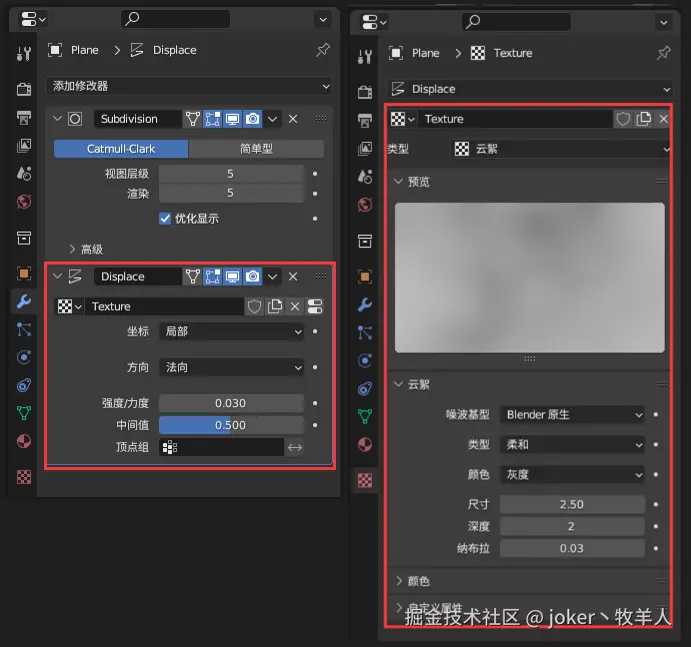
Task: Toggle Displace edit mode display
Action: coord(212,276)
